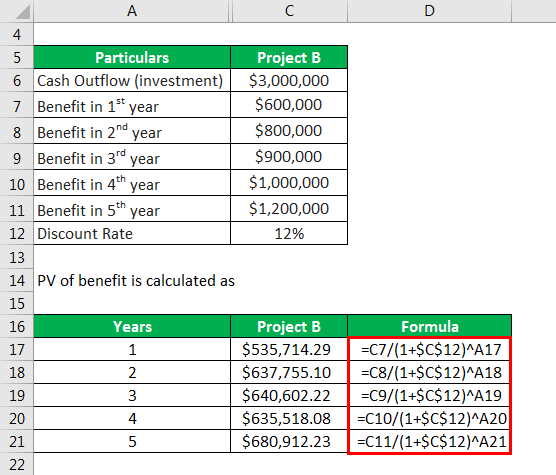Select row 6 header
556x475 pixels.
click(17, 80)
